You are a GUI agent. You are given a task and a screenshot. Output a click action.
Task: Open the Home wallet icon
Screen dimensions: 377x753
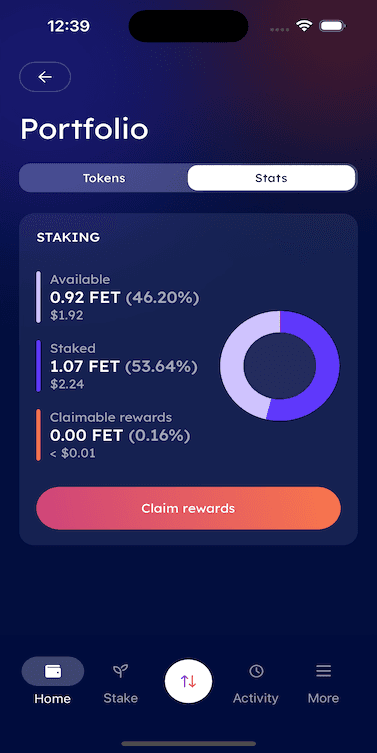[53, 671]
